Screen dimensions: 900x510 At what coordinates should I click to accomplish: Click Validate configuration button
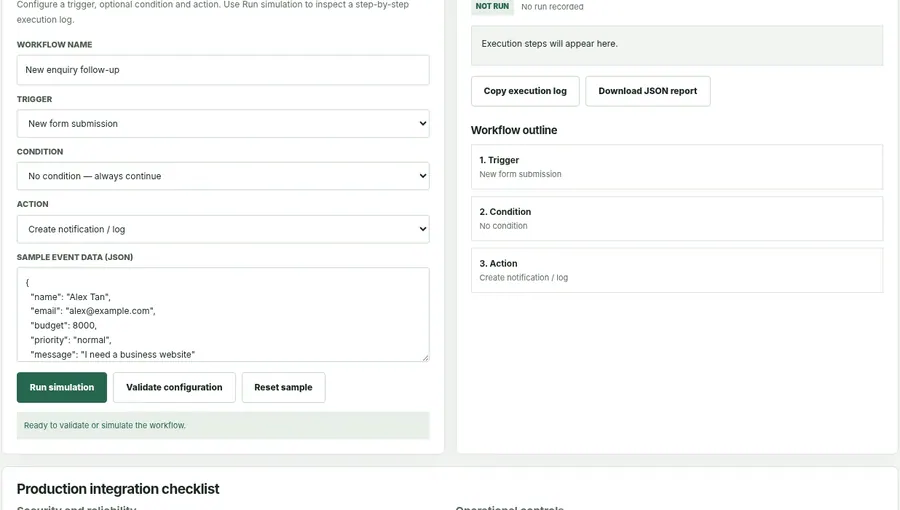[174, 387]
